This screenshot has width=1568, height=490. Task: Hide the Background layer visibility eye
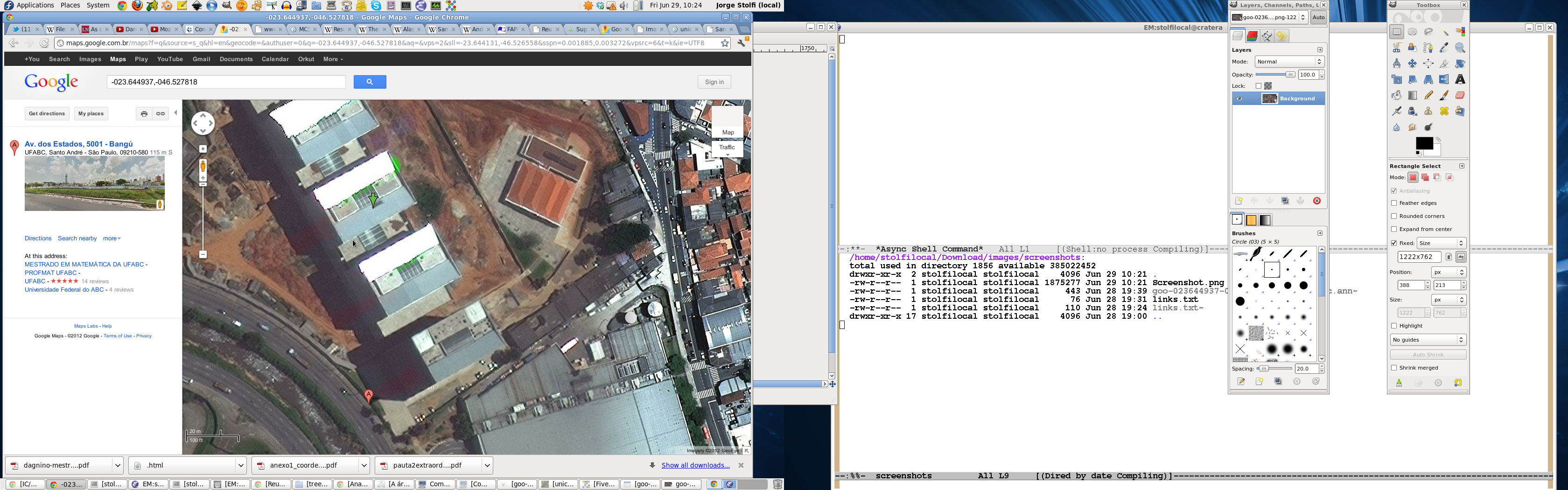1239,98
